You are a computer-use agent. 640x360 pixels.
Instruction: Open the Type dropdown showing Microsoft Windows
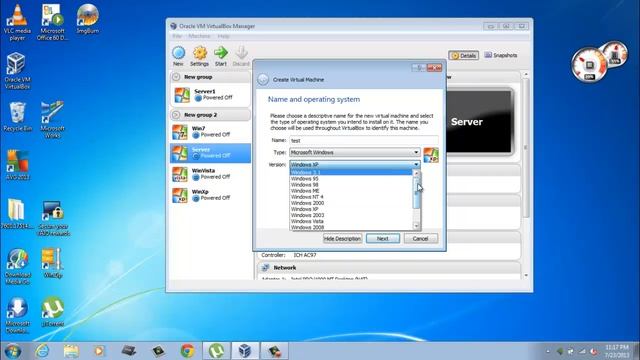coord(355,152)
